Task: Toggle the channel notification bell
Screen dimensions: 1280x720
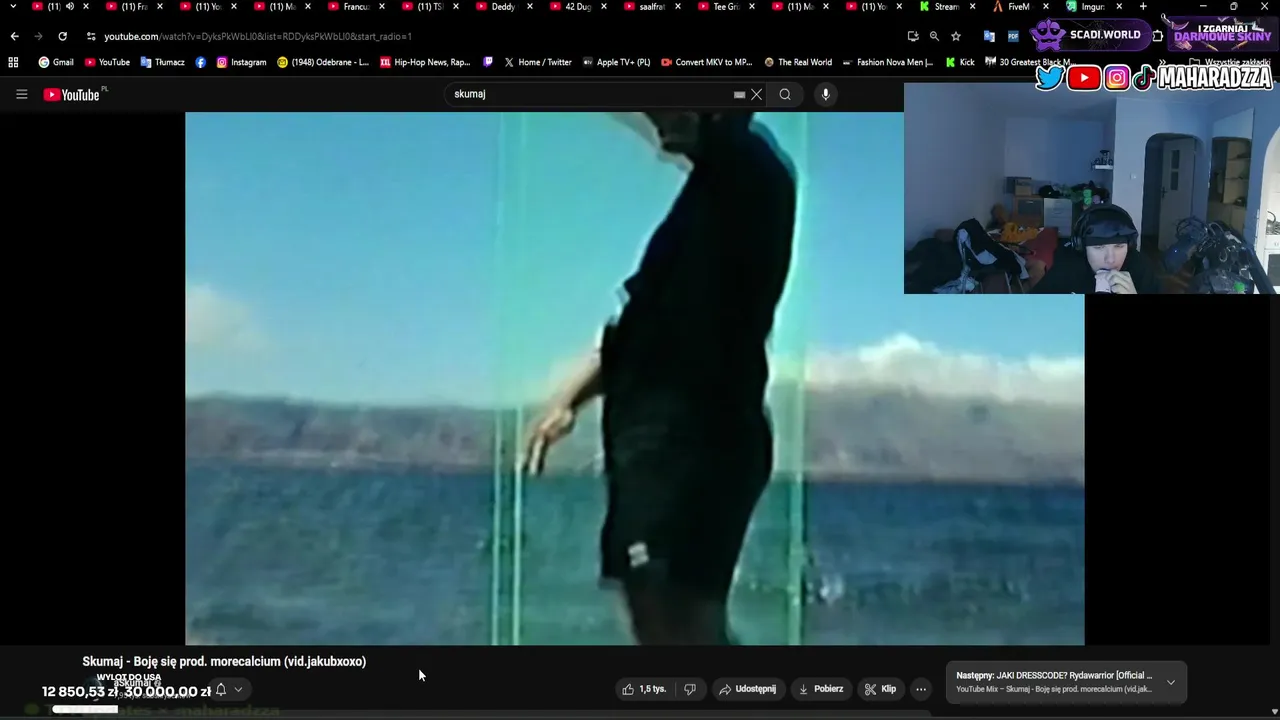Action: 221,690
